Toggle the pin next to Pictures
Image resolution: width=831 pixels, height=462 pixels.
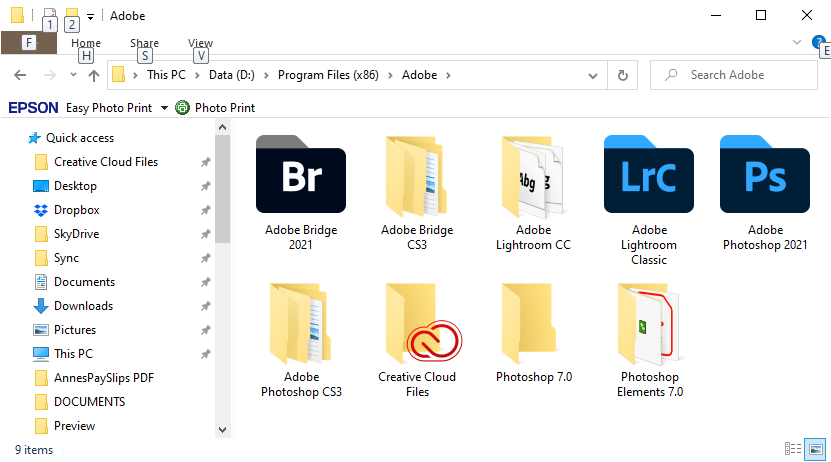tap(206, 330)
